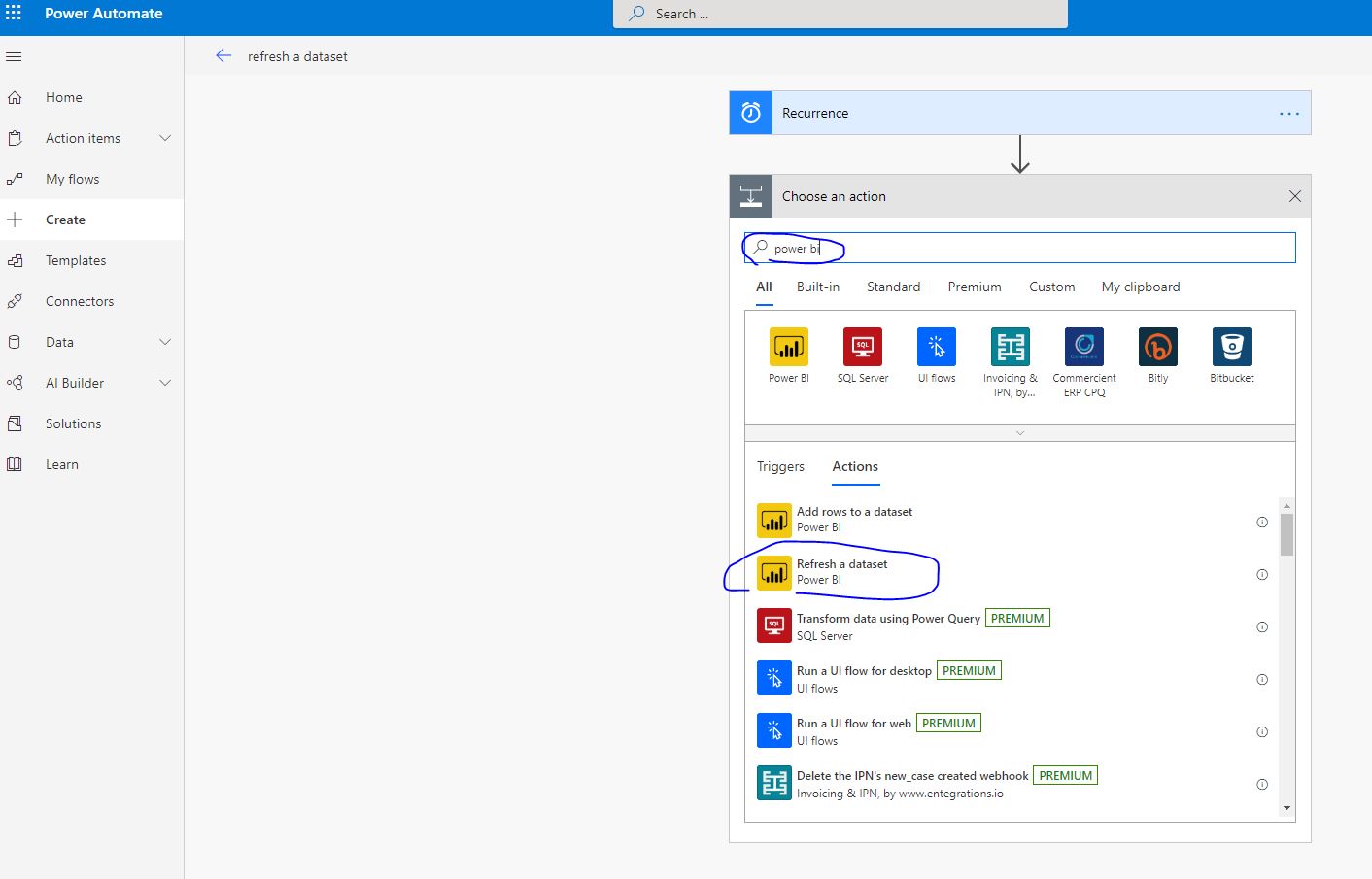Click the Solutions icon in sidebar
This screenshot has height=879, width=1372.
15,423
